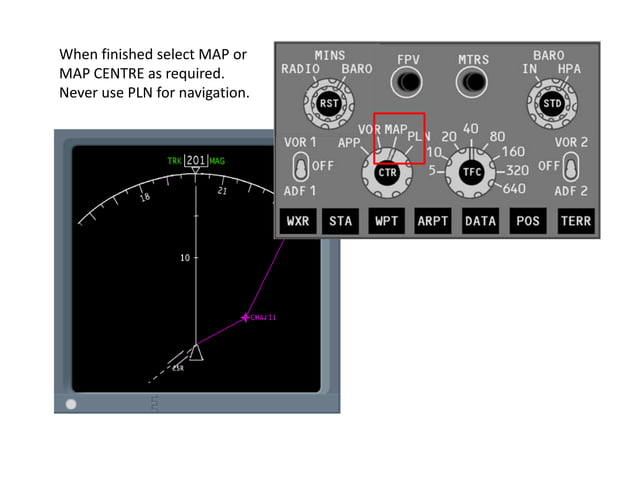Click the MAG label on the display
The width and height of the screenshot is (638, 478).
point(217,161)
